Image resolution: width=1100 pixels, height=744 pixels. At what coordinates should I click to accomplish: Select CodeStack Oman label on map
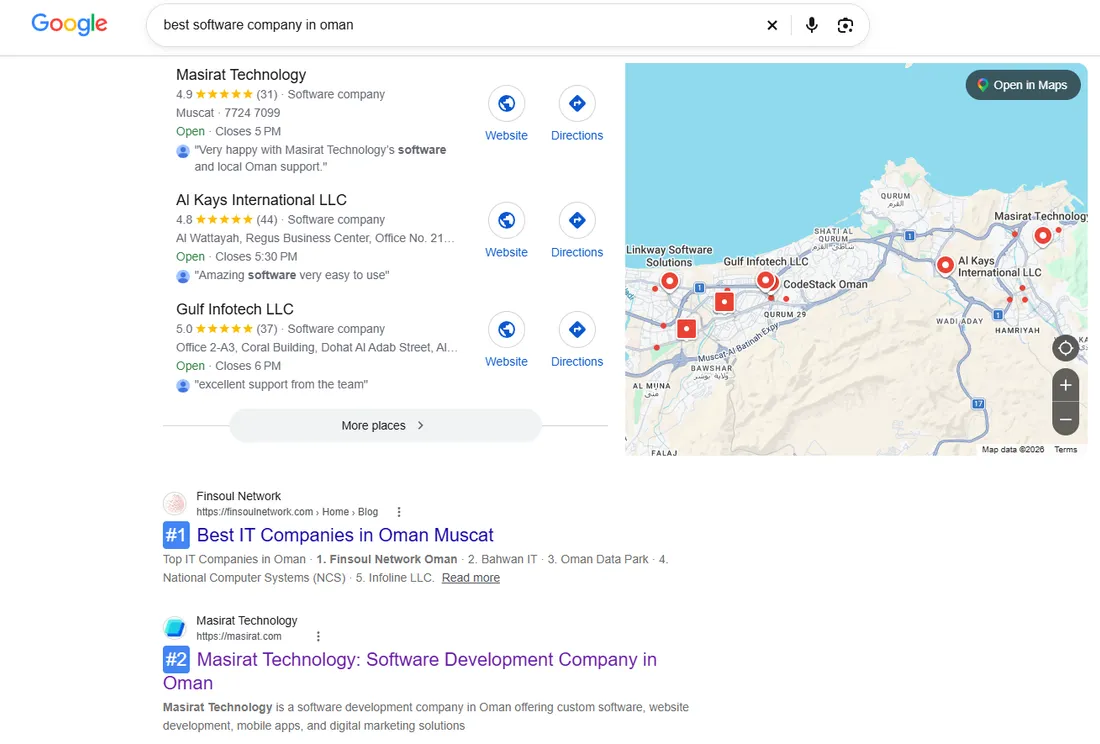click(x=825, y=284)
